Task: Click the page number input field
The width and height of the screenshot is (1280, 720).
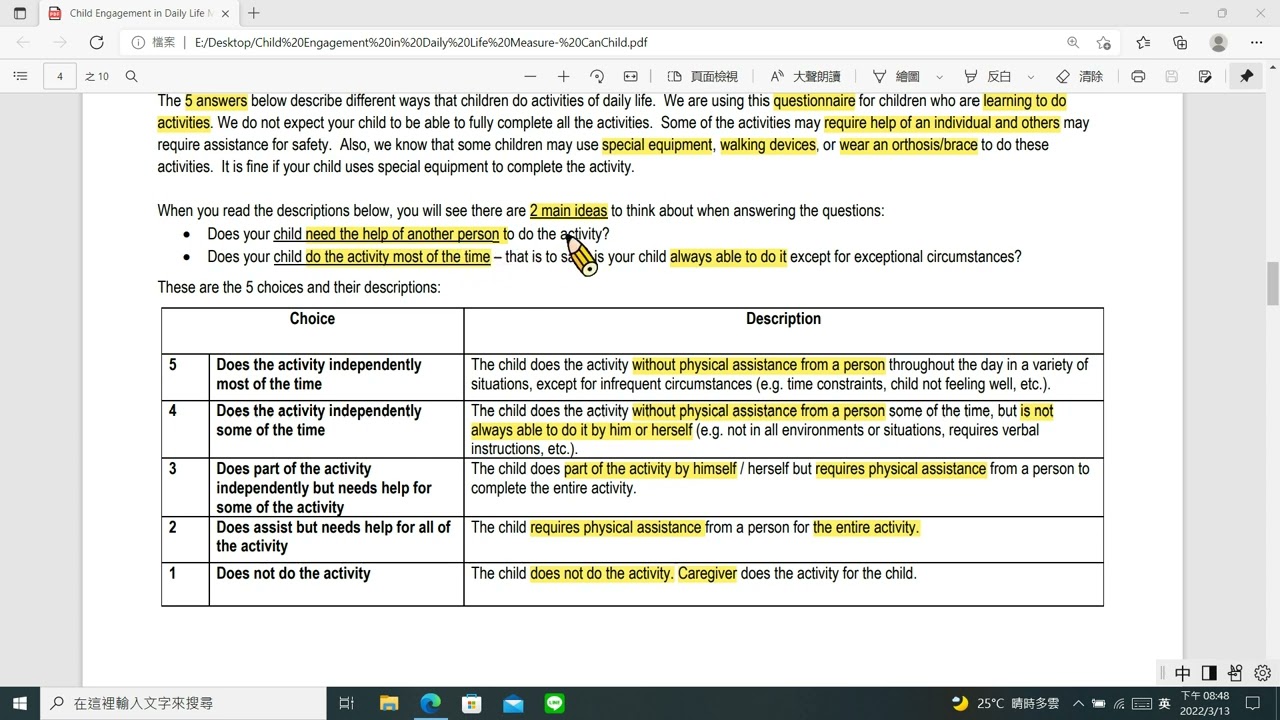Action: [60, 76]
